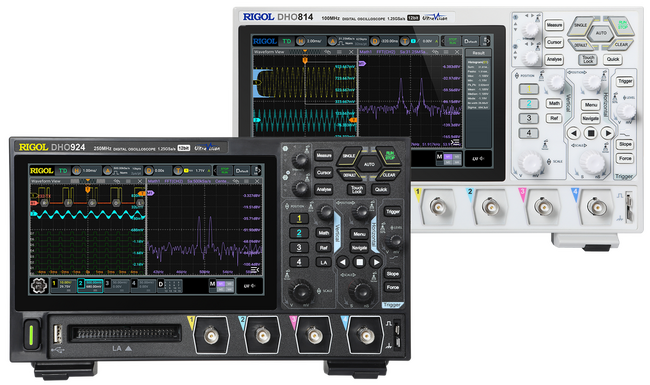This screenshot has width=650, height=385.
Task: Toggle channel 1 key on the white DHO814
Action: 529,89
